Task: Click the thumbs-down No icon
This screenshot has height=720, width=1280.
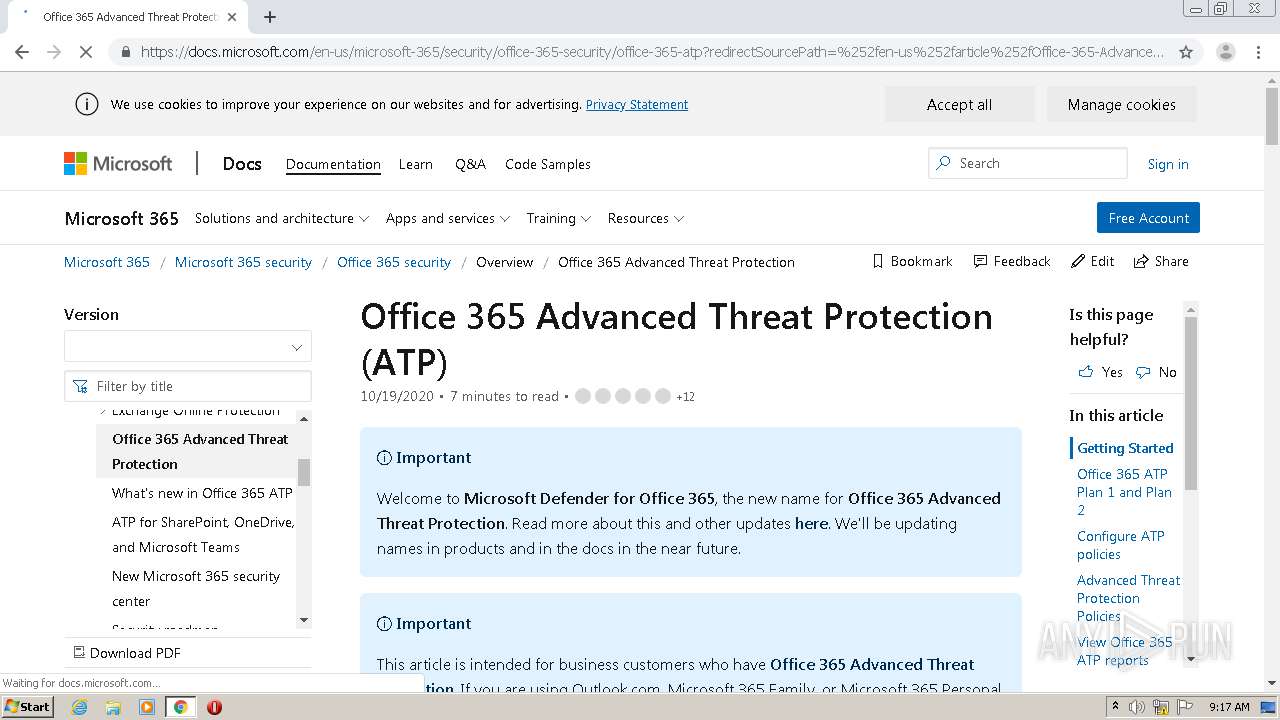Action: pos(1143,372)
